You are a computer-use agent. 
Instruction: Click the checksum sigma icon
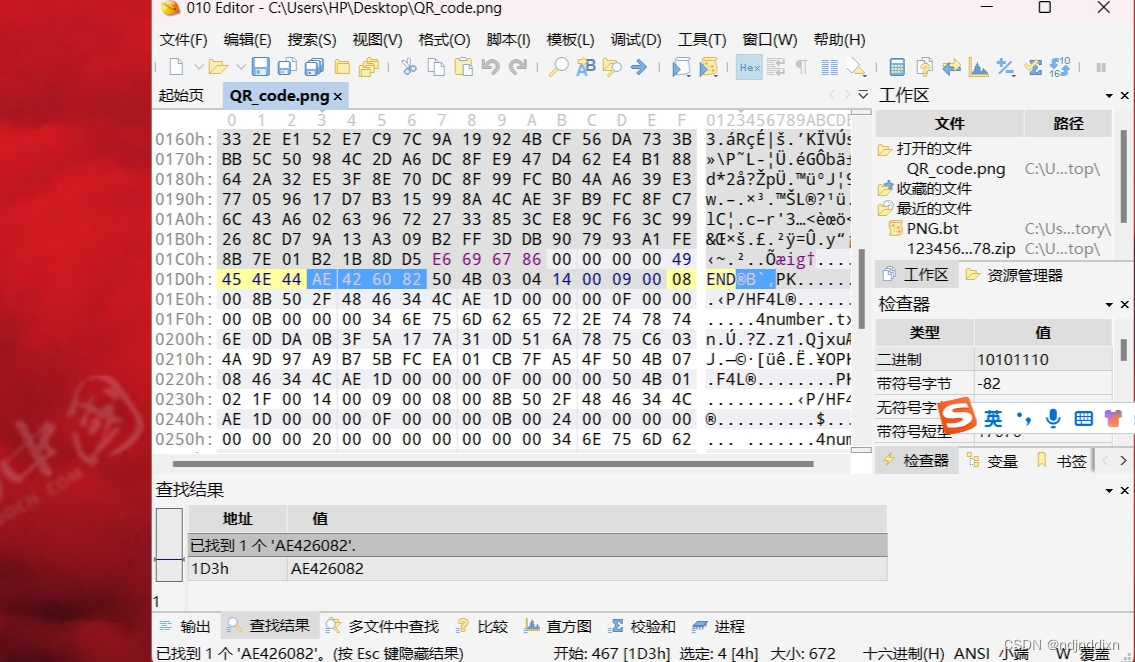tap(1033, 67)
